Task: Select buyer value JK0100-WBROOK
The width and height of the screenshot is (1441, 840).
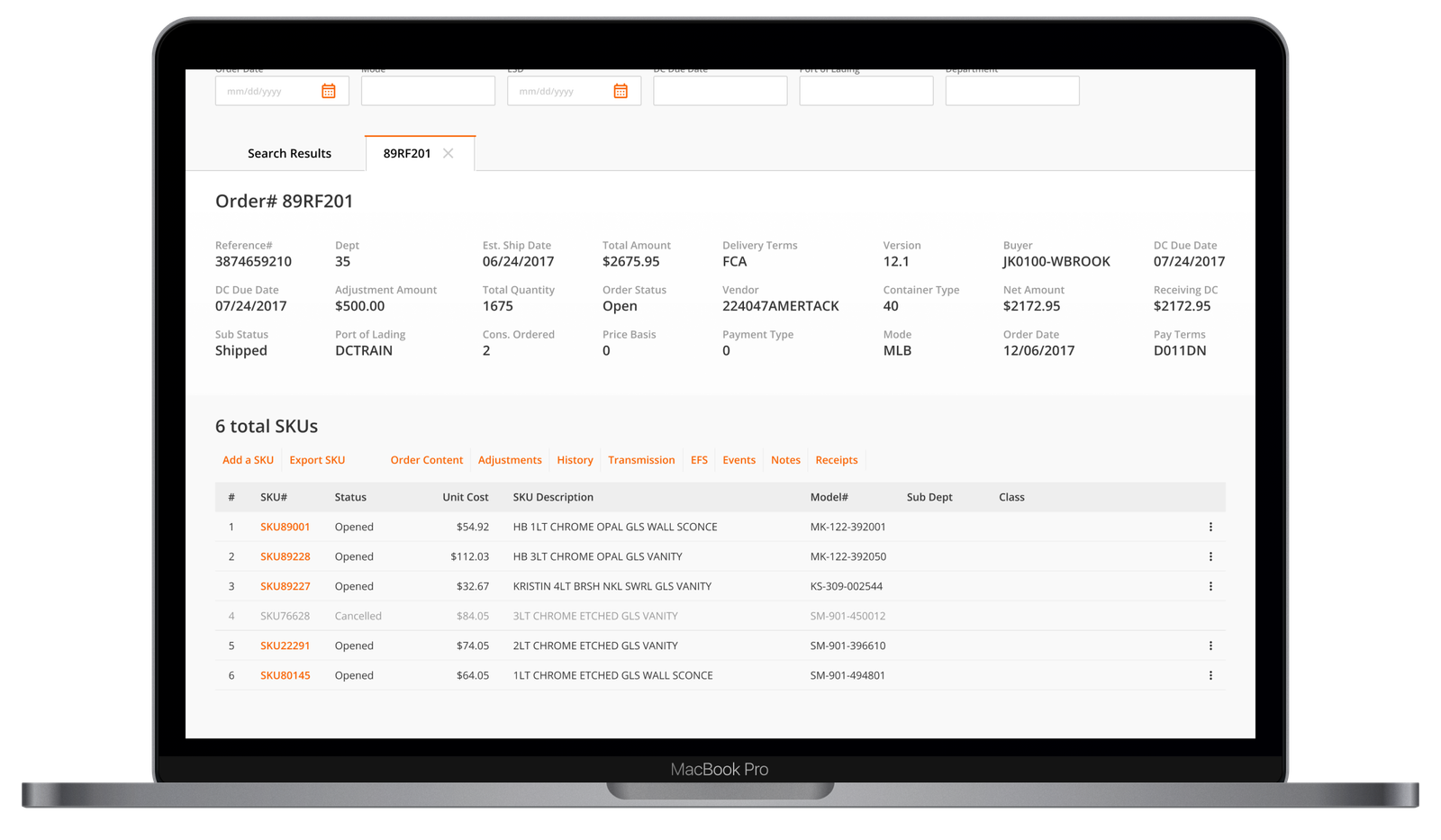Action: (1056, 261)
